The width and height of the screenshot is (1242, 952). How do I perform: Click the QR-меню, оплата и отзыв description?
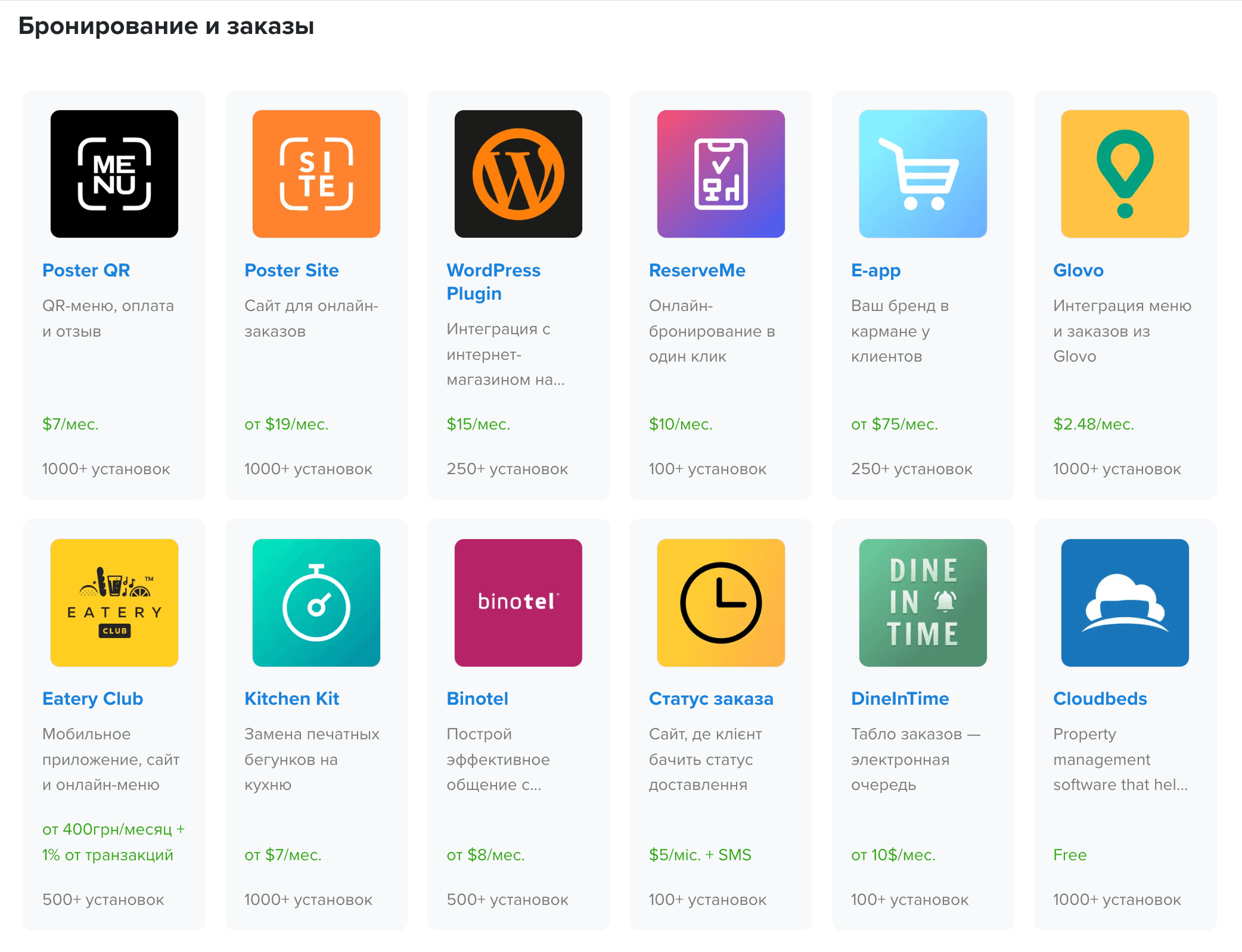coord(108,318)
